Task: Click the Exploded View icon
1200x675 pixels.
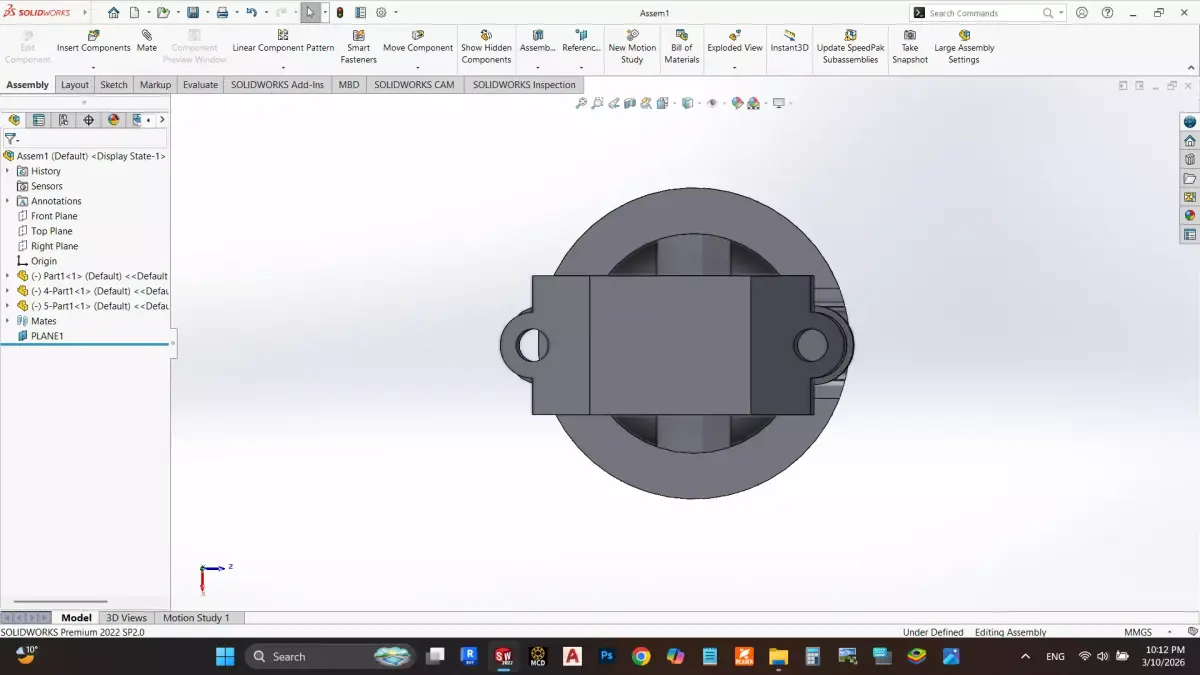Action: click(735, 35)
